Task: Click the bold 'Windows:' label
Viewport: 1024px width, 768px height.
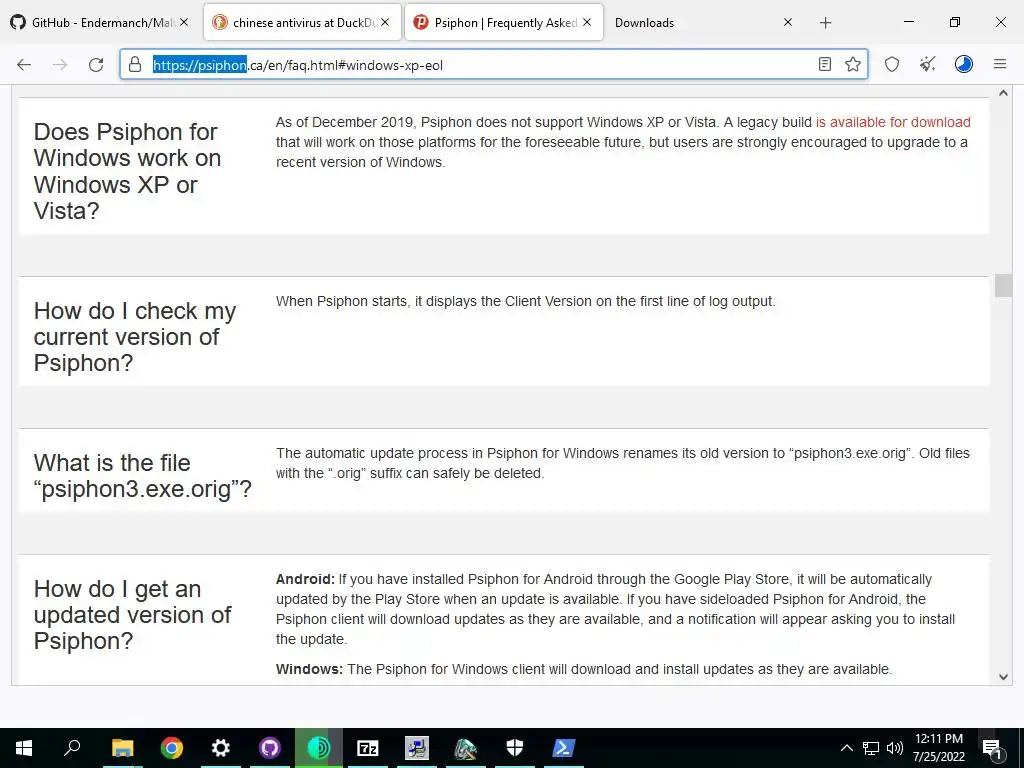Action: pyautogui.click(x=309, y=669)
